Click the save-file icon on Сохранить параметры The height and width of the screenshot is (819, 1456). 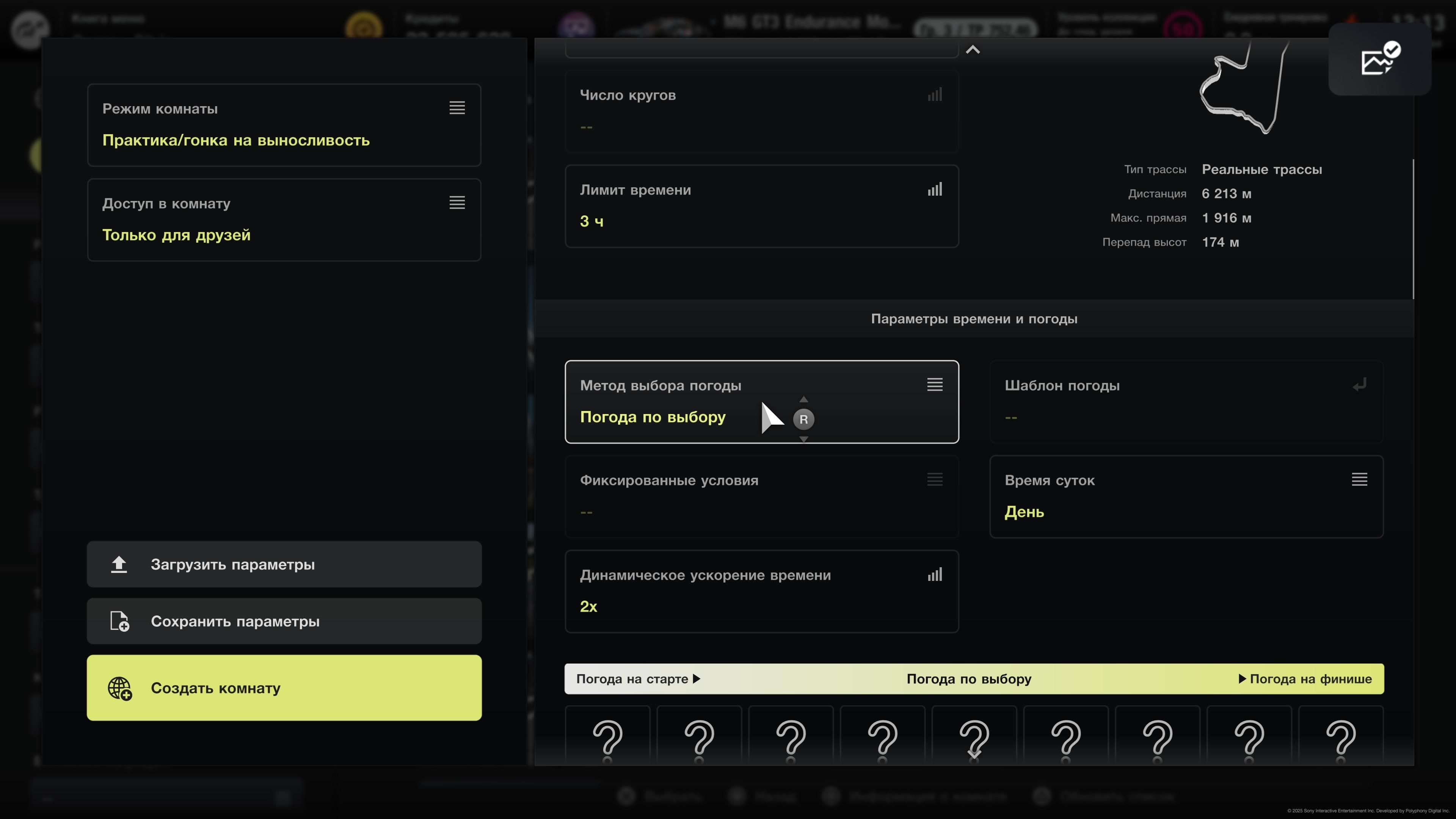click(119, 621)
